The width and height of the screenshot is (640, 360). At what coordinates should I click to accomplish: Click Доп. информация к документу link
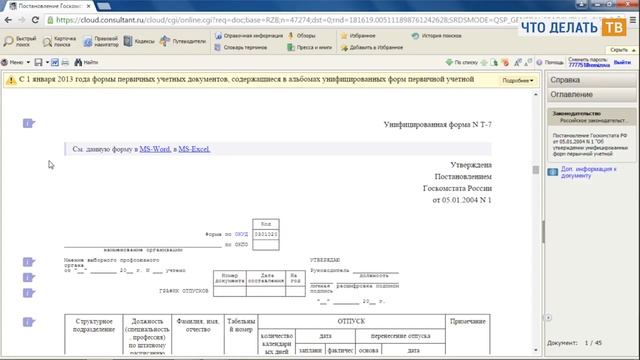tap(589, 172)
